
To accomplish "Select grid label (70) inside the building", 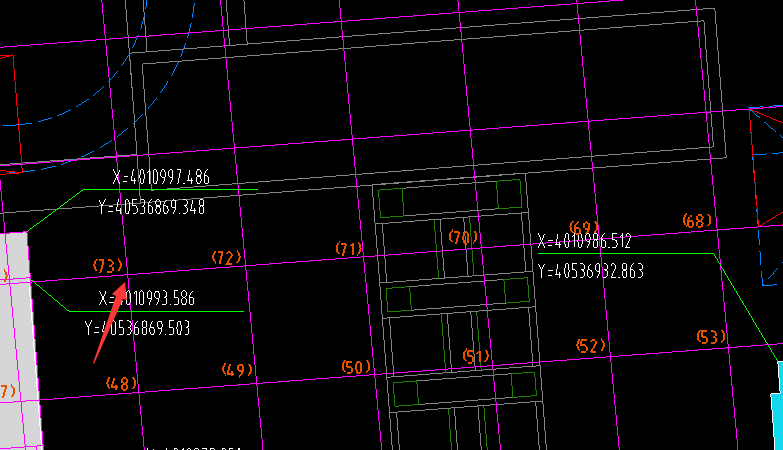I will pyautogui.click(x=463, y=237).
